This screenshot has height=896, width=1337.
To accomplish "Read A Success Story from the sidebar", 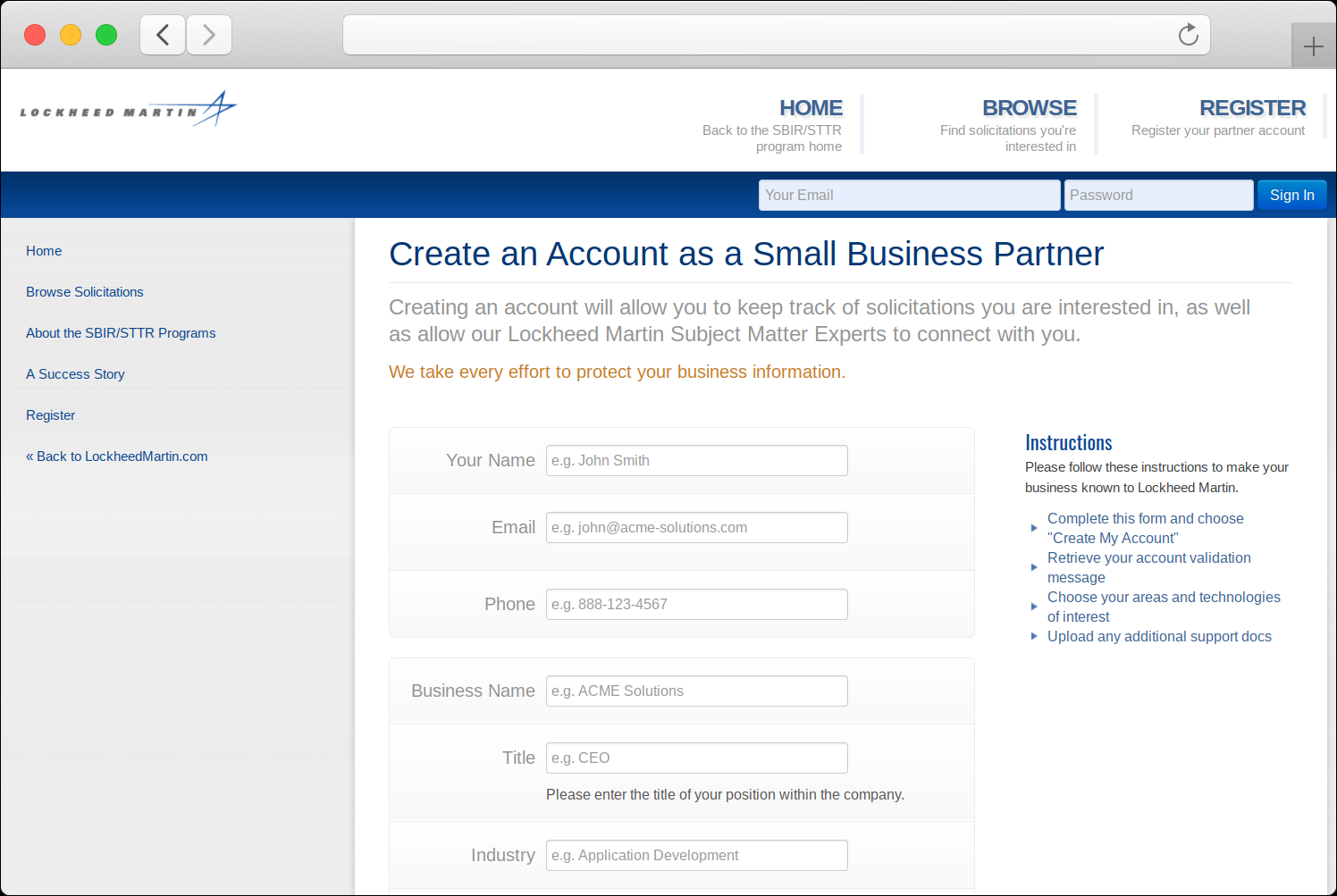I will tap(75, 374).
